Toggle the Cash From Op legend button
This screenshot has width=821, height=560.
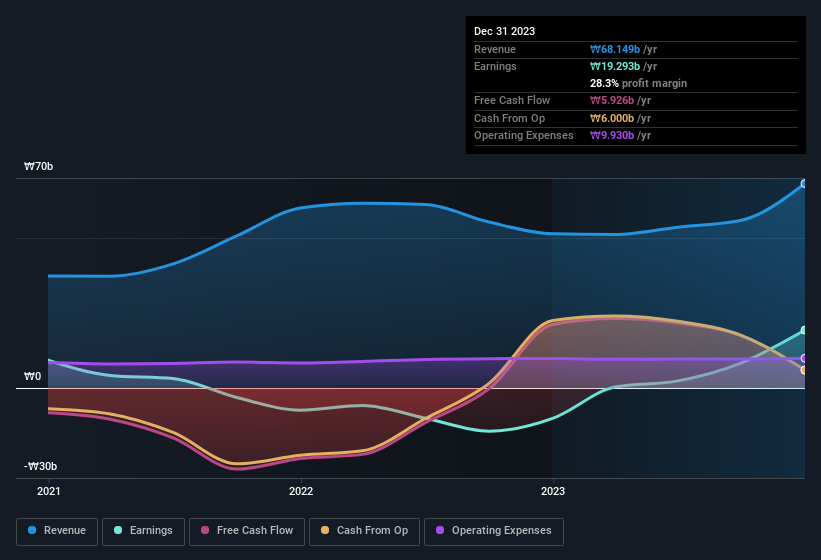[364, 531]
